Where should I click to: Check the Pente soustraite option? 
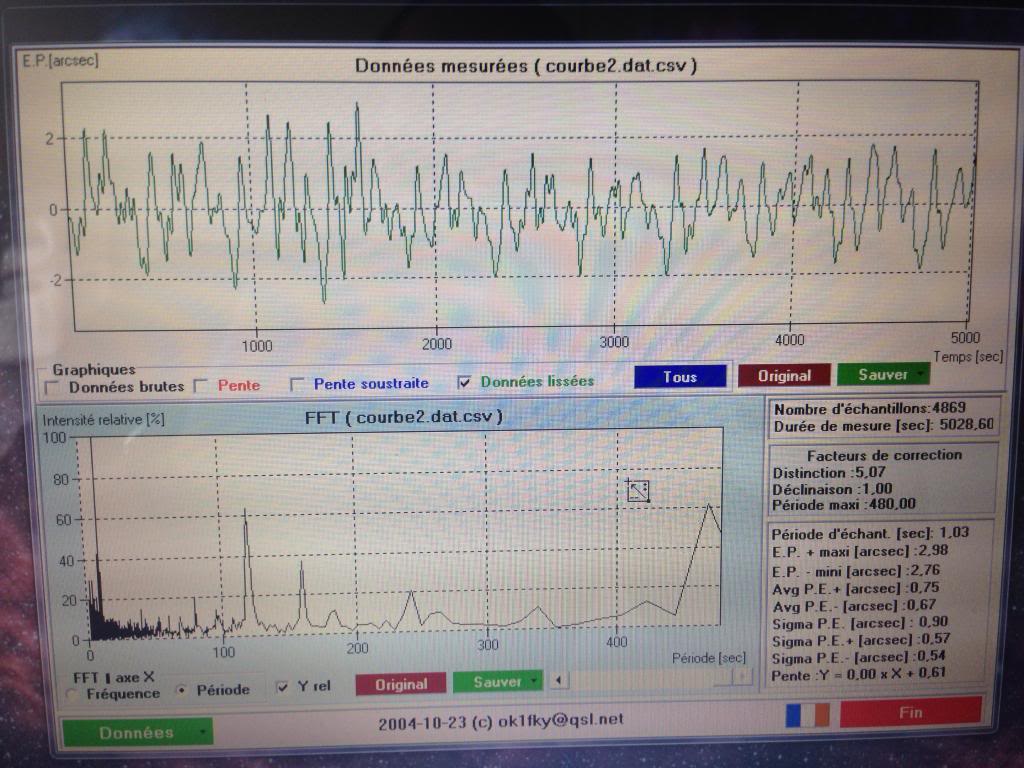click(297, 384)
